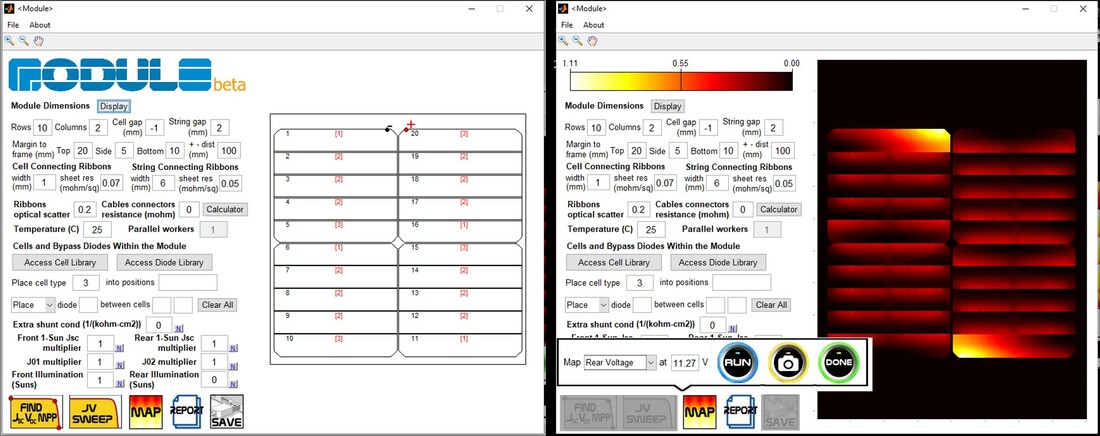This screenshot has height=436, width=1100.
Task: Click N icon beside Extra shunt cond, right window
Action: (733, 328)
